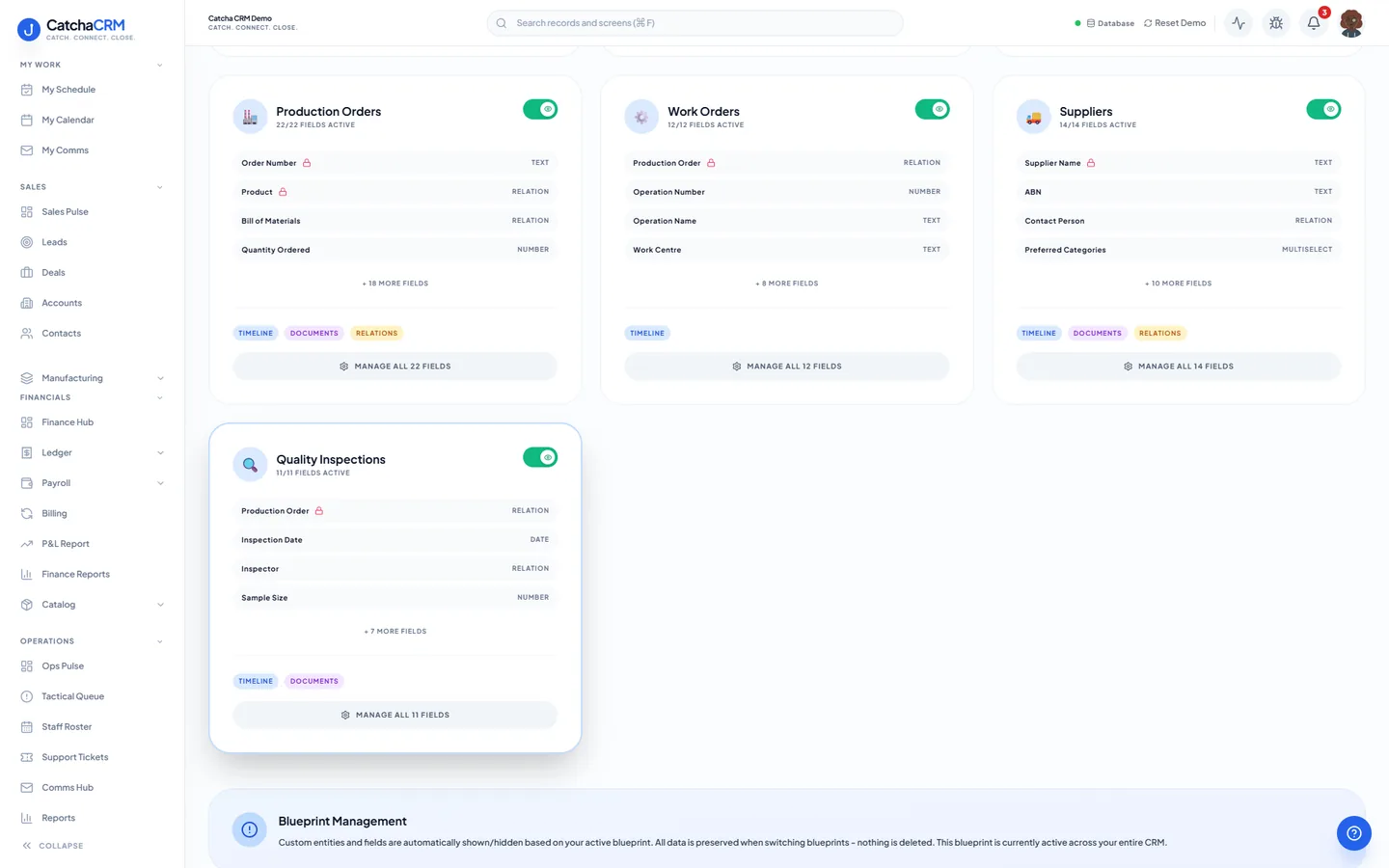Click the Suppliers truck icon
This screenshot has height=868, width=1389.
[x=1033, y=117]
